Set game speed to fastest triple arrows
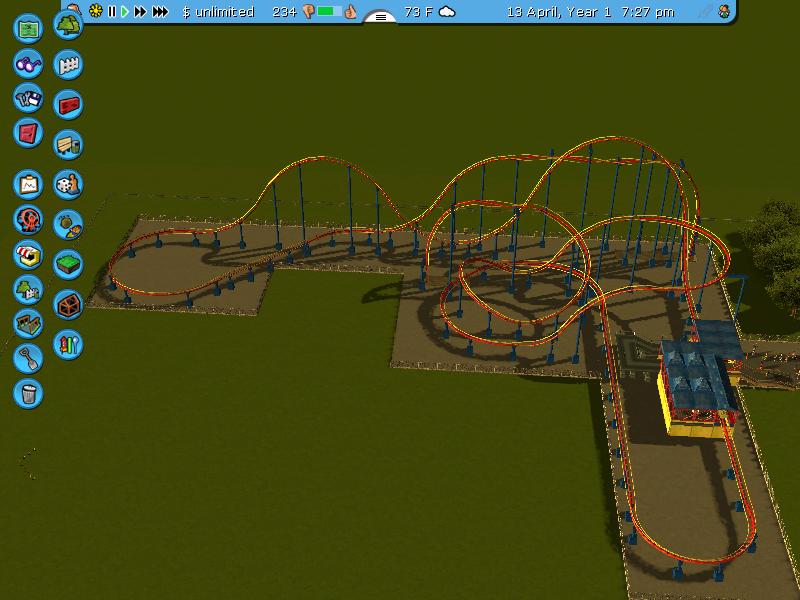800x600 pixels. coord(160,12)
